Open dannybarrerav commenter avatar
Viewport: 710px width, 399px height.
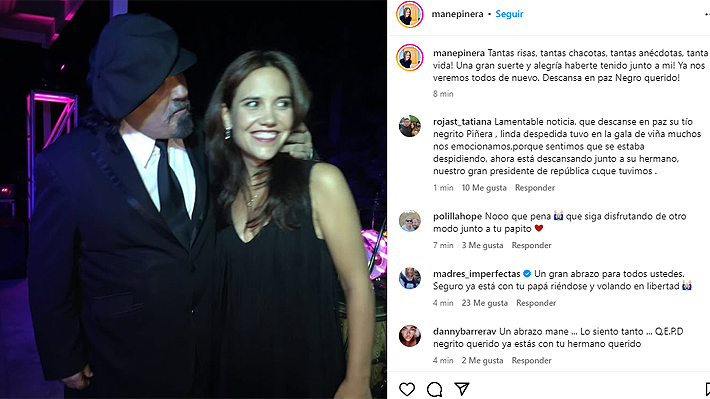[x=410, y=336]
